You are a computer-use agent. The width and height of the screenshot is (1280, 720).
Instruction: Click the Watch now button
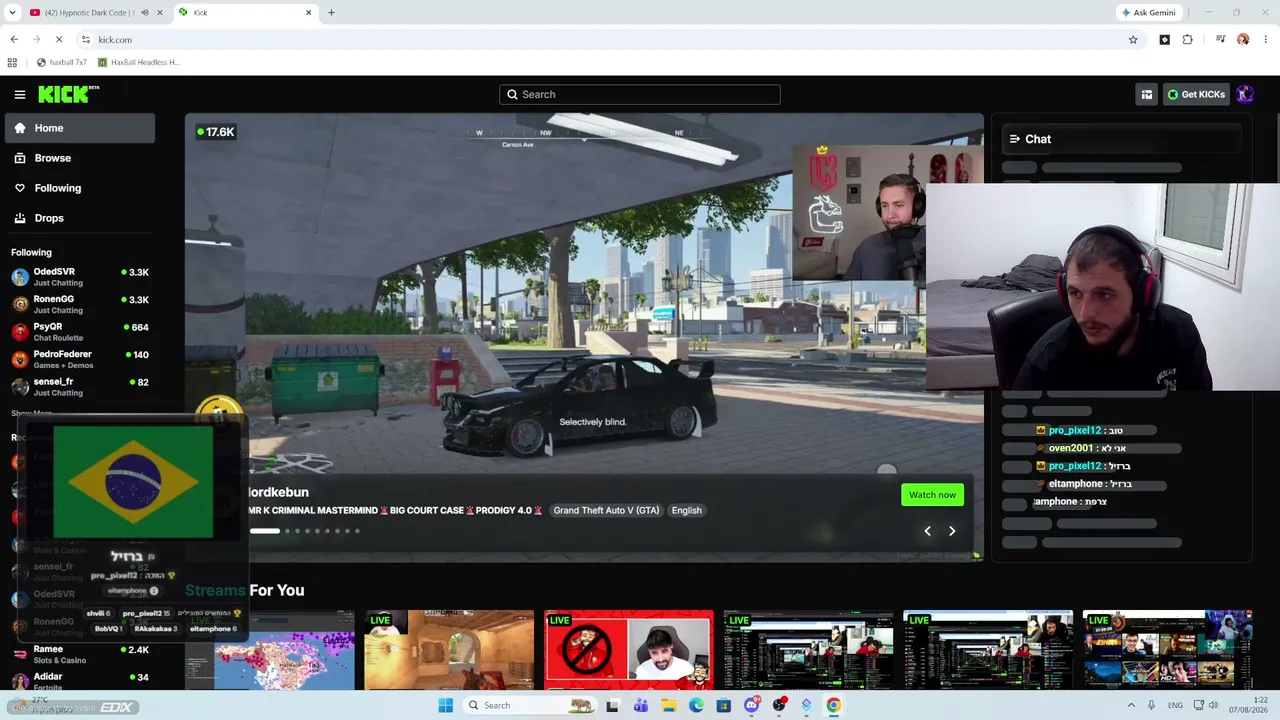click(x=932, y=494)
